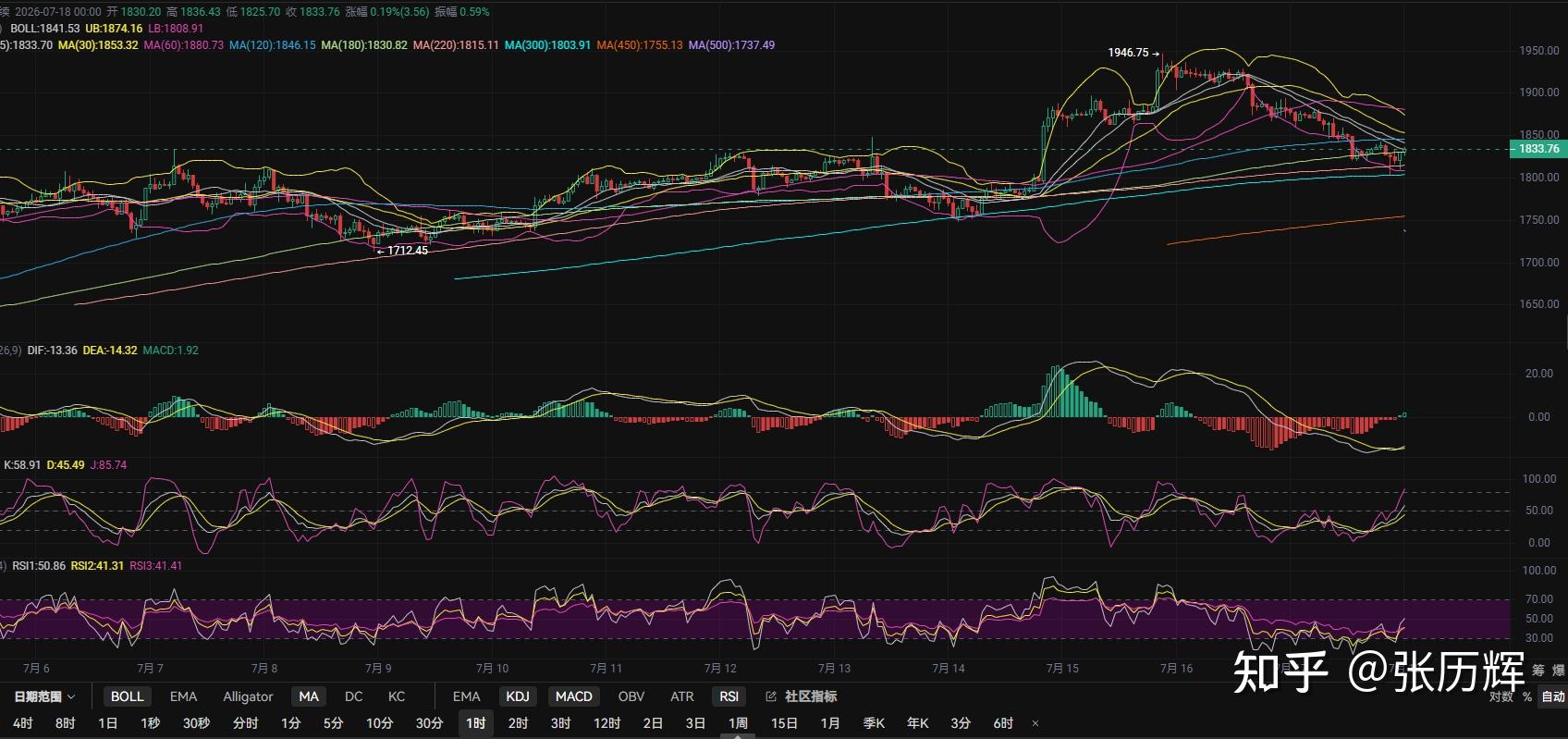Viewport: 1568px width, 739px height.
Task: Switch to the 4时 timeframe
Action: point(23,723)
